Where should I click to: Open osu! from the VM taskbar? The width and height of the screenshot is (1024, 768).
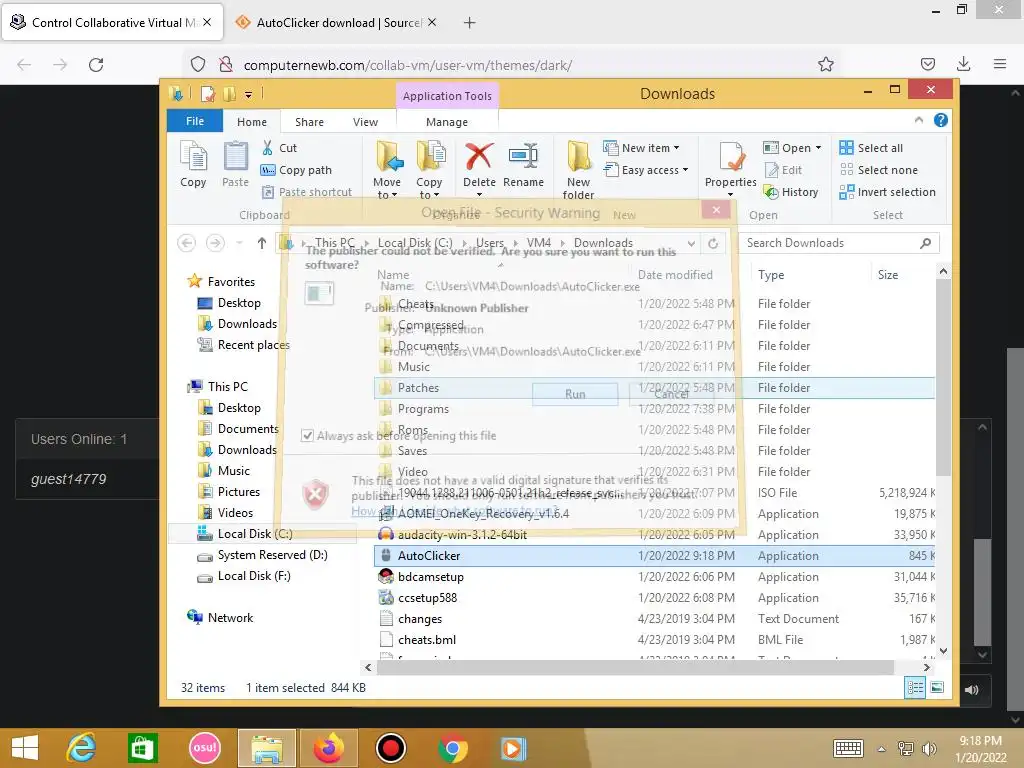(x=204, y=748)
